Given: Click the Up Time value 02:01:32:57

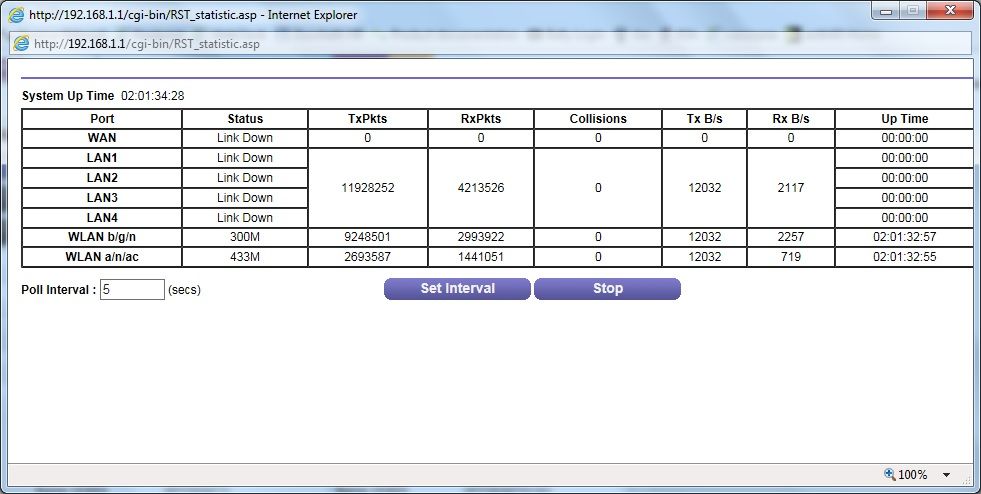Looking at the screenshot, I should pos(905,238).
